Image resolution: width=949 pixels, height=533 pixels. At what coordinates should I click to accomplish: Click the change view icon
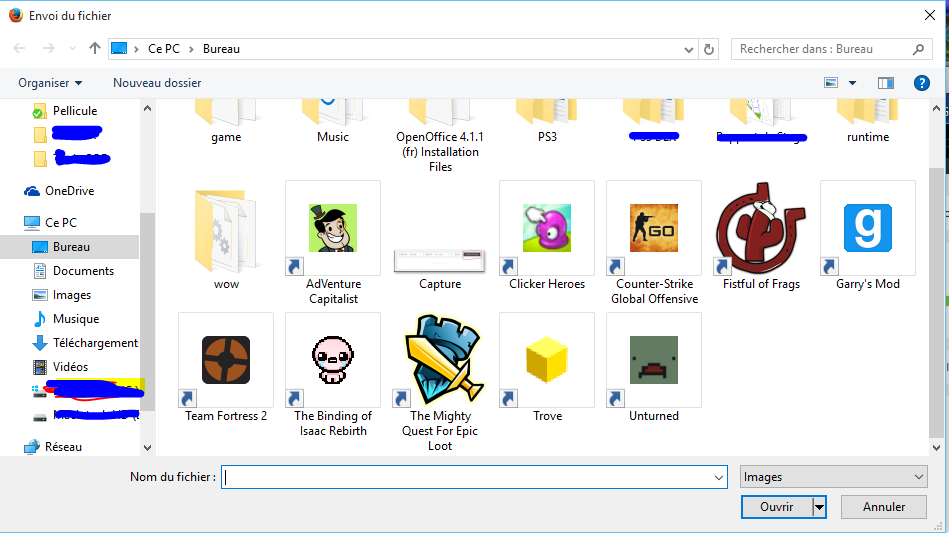point(831,83)
